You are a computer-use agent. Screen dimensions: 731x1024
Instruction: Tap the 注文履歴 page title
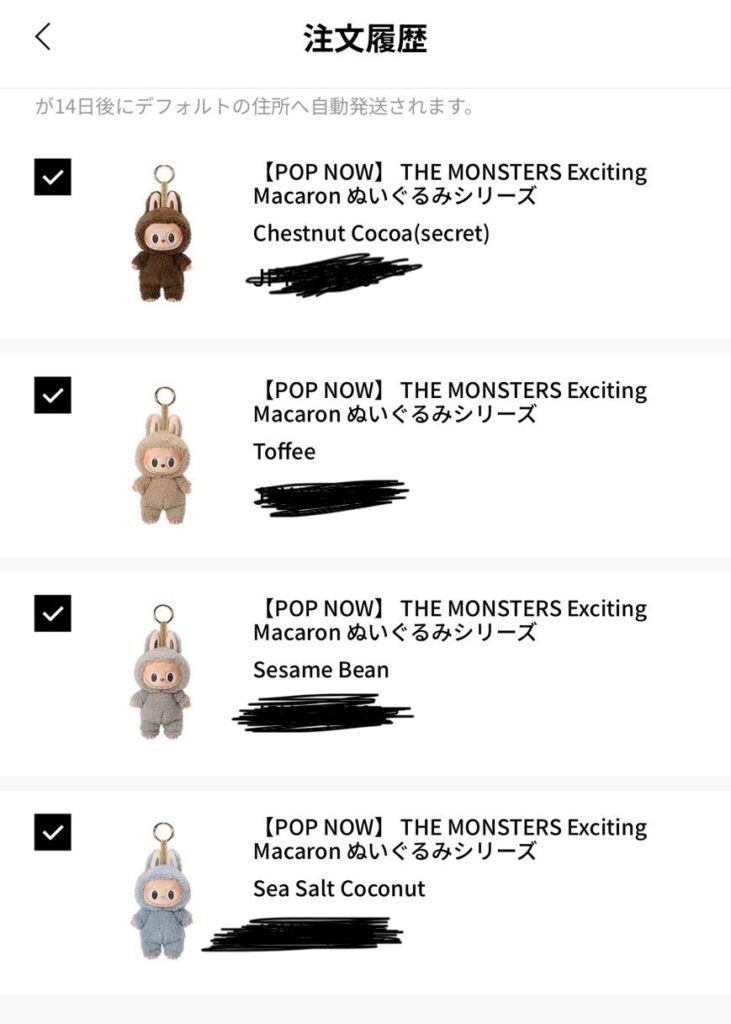(x=365, y=39)
